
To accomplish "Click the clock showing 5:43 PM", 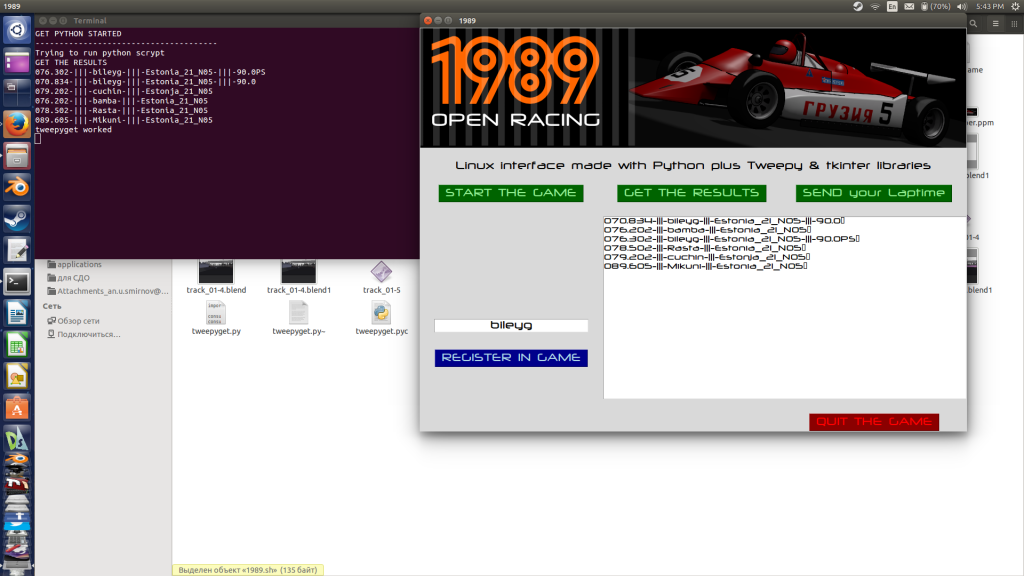I will [989, 7].
